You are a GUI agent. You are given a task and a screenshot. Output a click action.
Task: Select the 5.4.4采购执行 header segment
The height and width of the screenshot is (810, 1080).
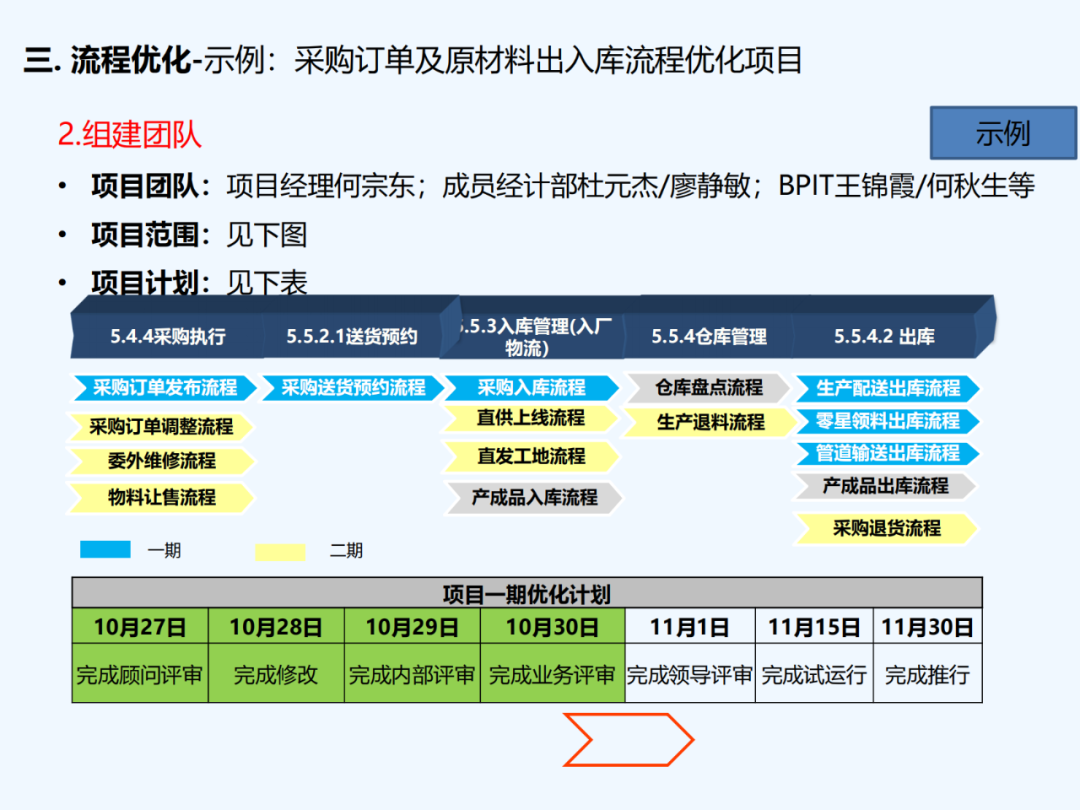[x=167, y=337]
